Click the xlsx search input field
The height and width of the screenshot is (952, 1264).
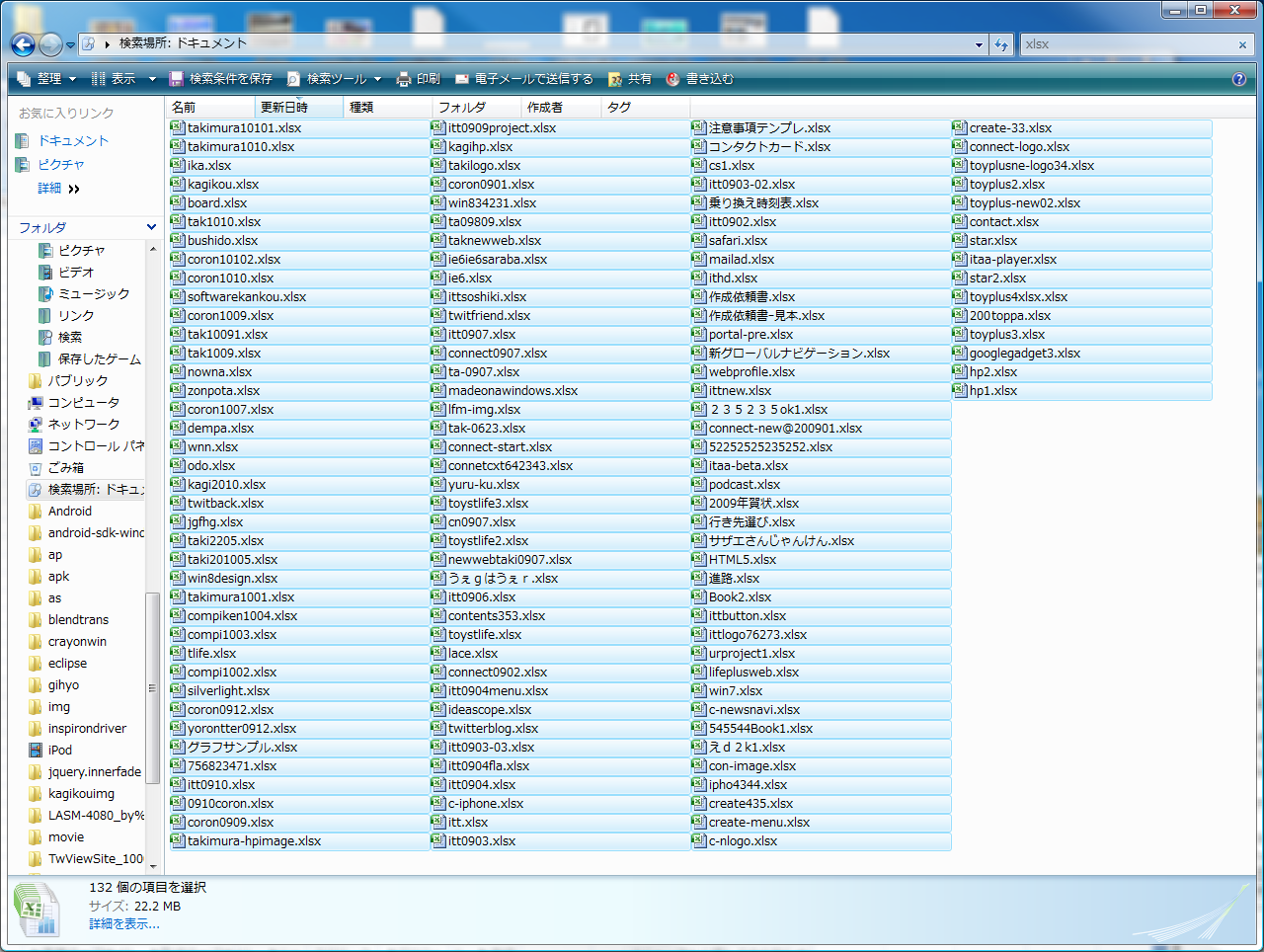point(1128,44)
